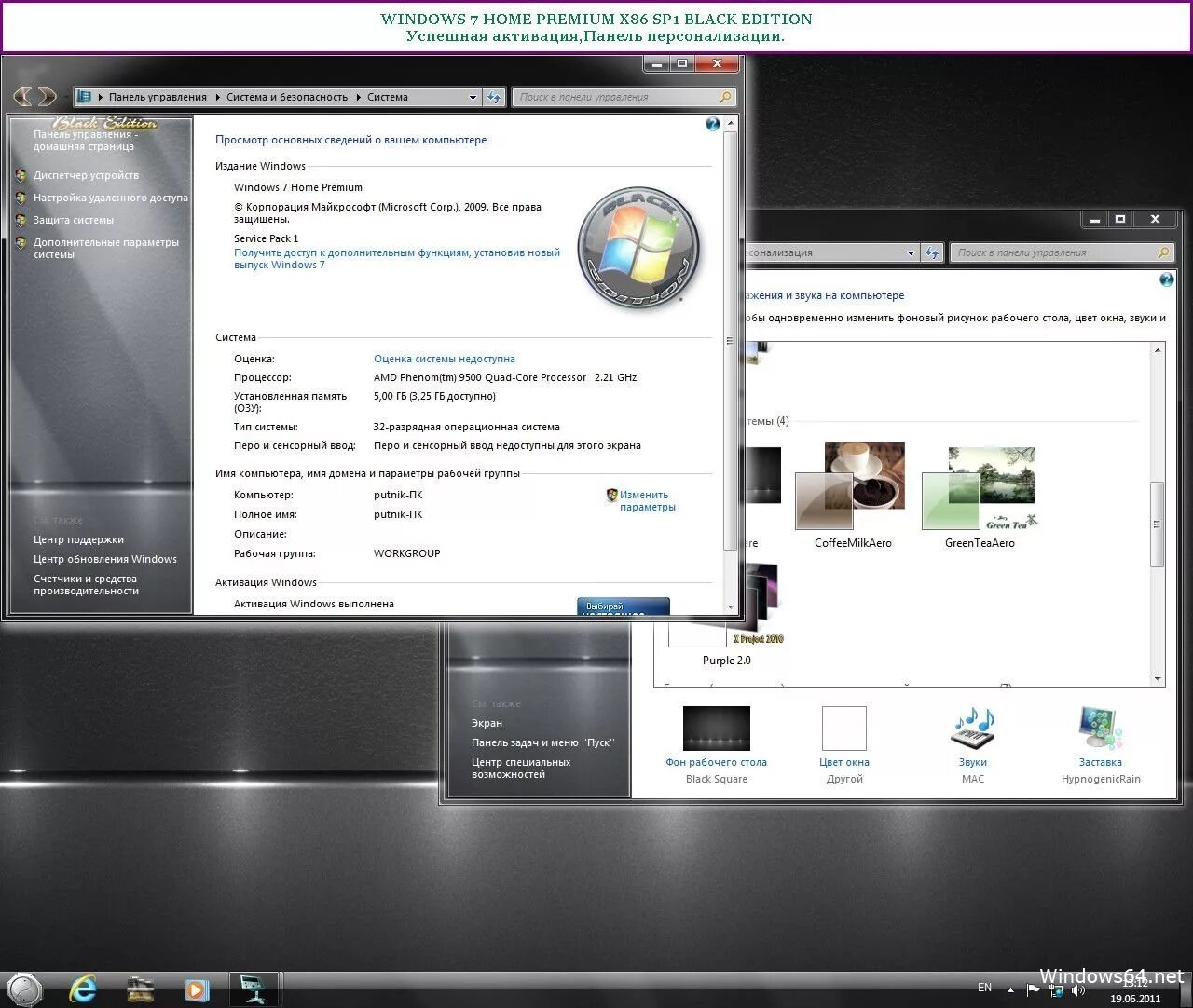1193x1008 pixels.
Task: Open Экран link in Personalization window
Action: [487, 723]
